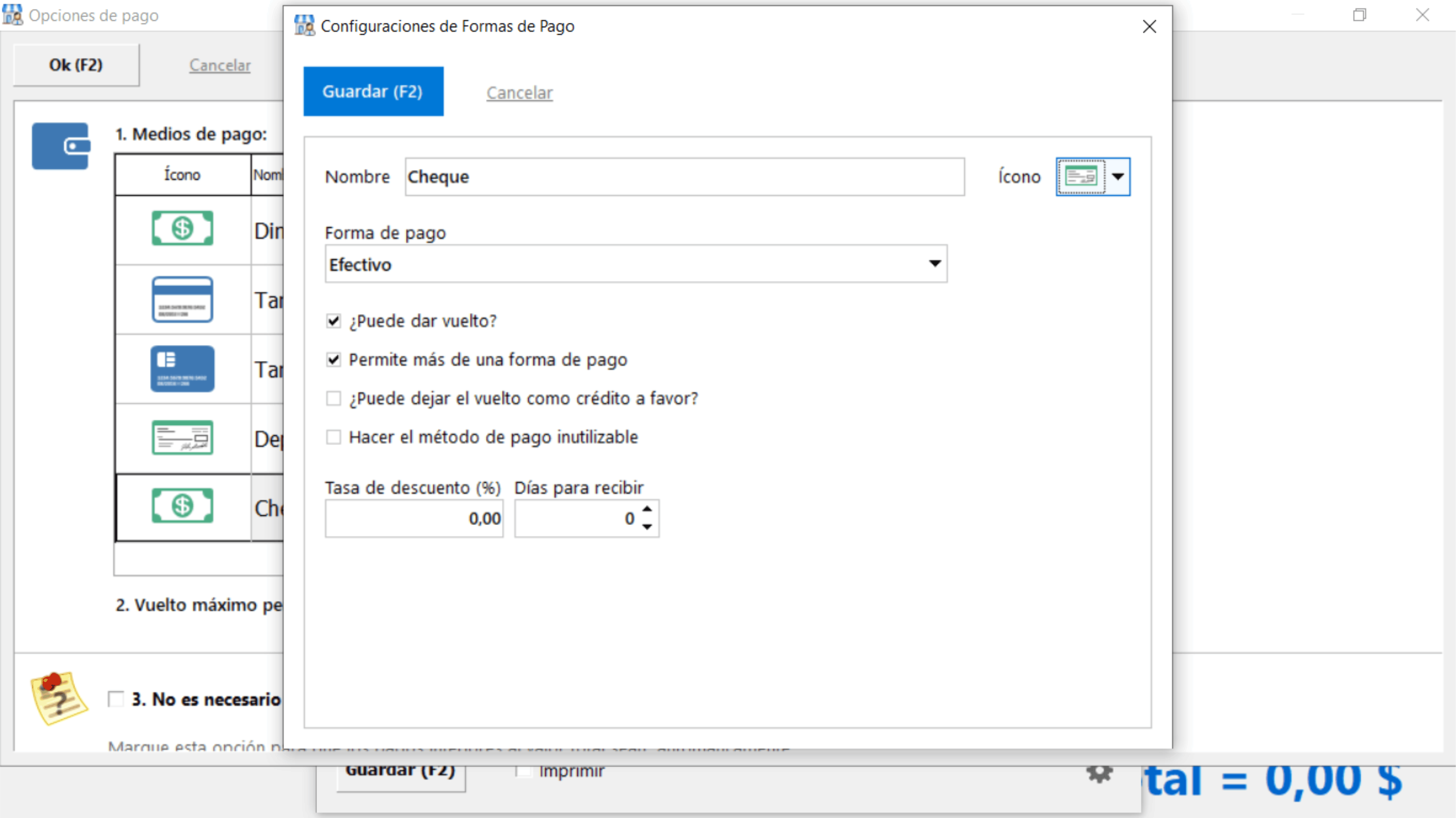The width and height of the screenshot is (1456, 818).
Task: Click Cancelar link in the Configuraciones dialog
Action: (x=519, y=93)
